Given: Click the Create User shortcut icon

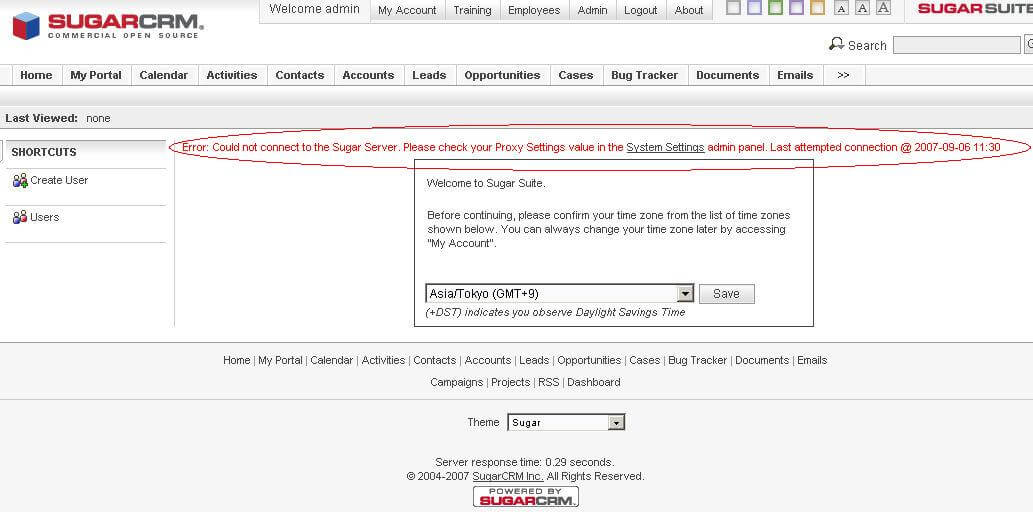Looking at the screenshot, I should click(20, 181).
